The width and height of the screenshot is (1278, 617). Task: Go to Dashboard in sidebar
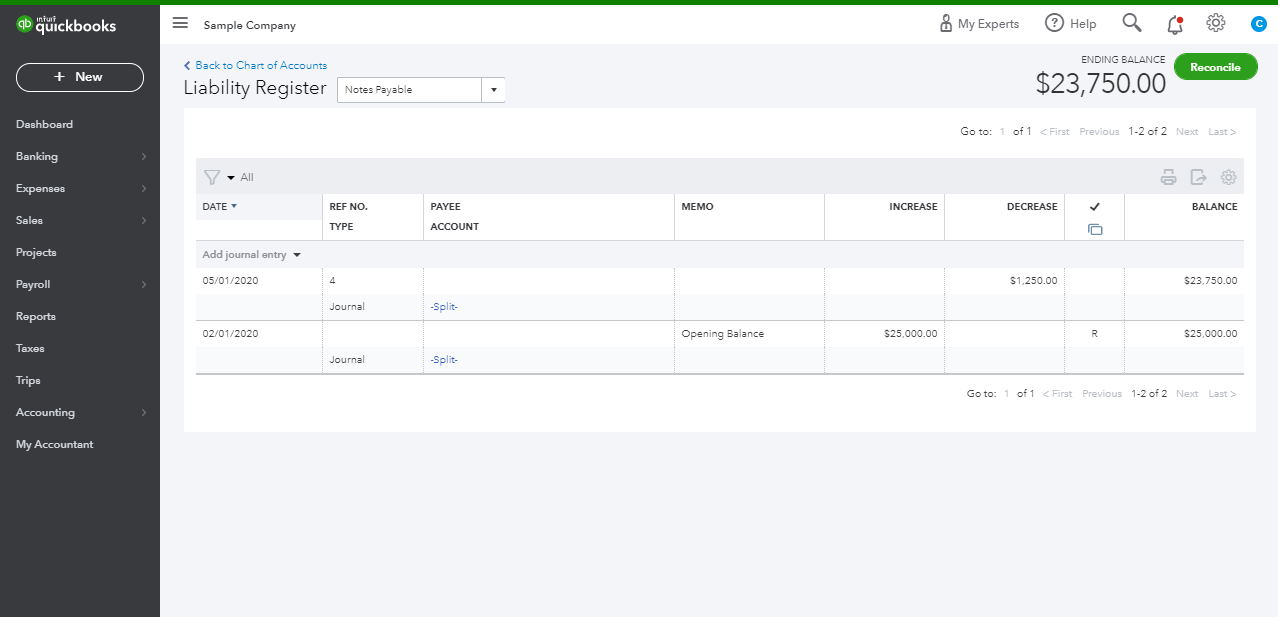(x=45, y=125)
